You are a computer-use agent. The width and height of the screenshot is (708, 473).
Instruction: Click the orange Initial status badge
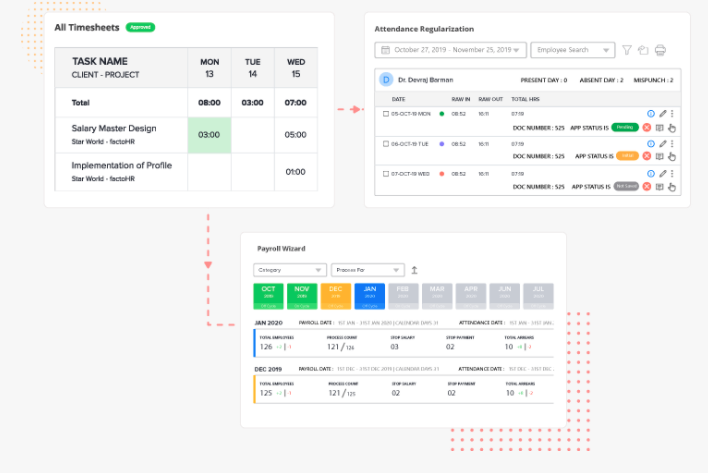627,156
